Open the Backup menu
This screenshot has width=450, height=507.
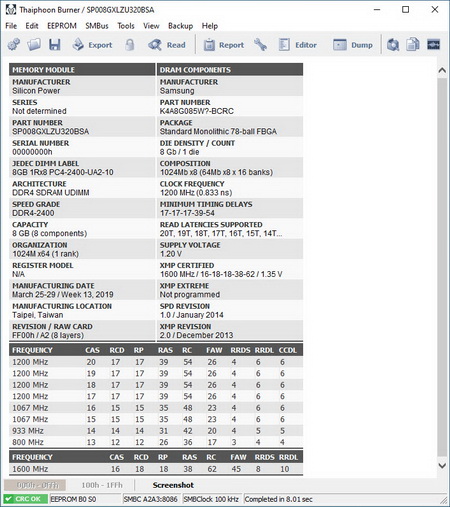(180, 26)
